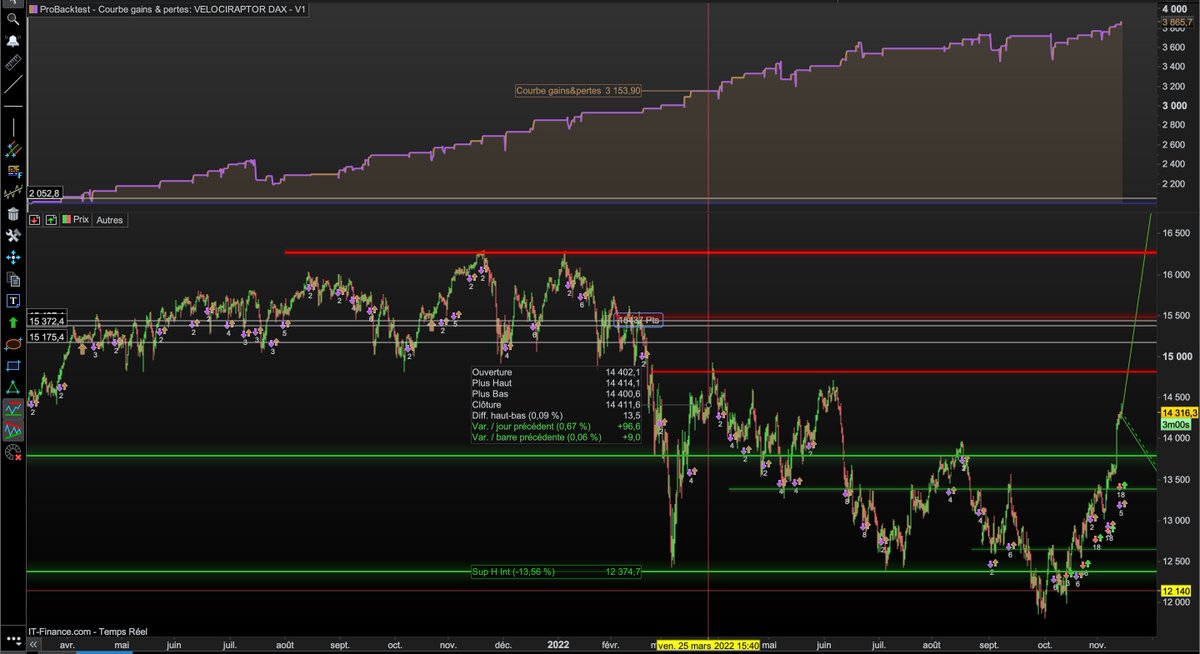Click the Plus Haut 14 414,1 row

557,382
